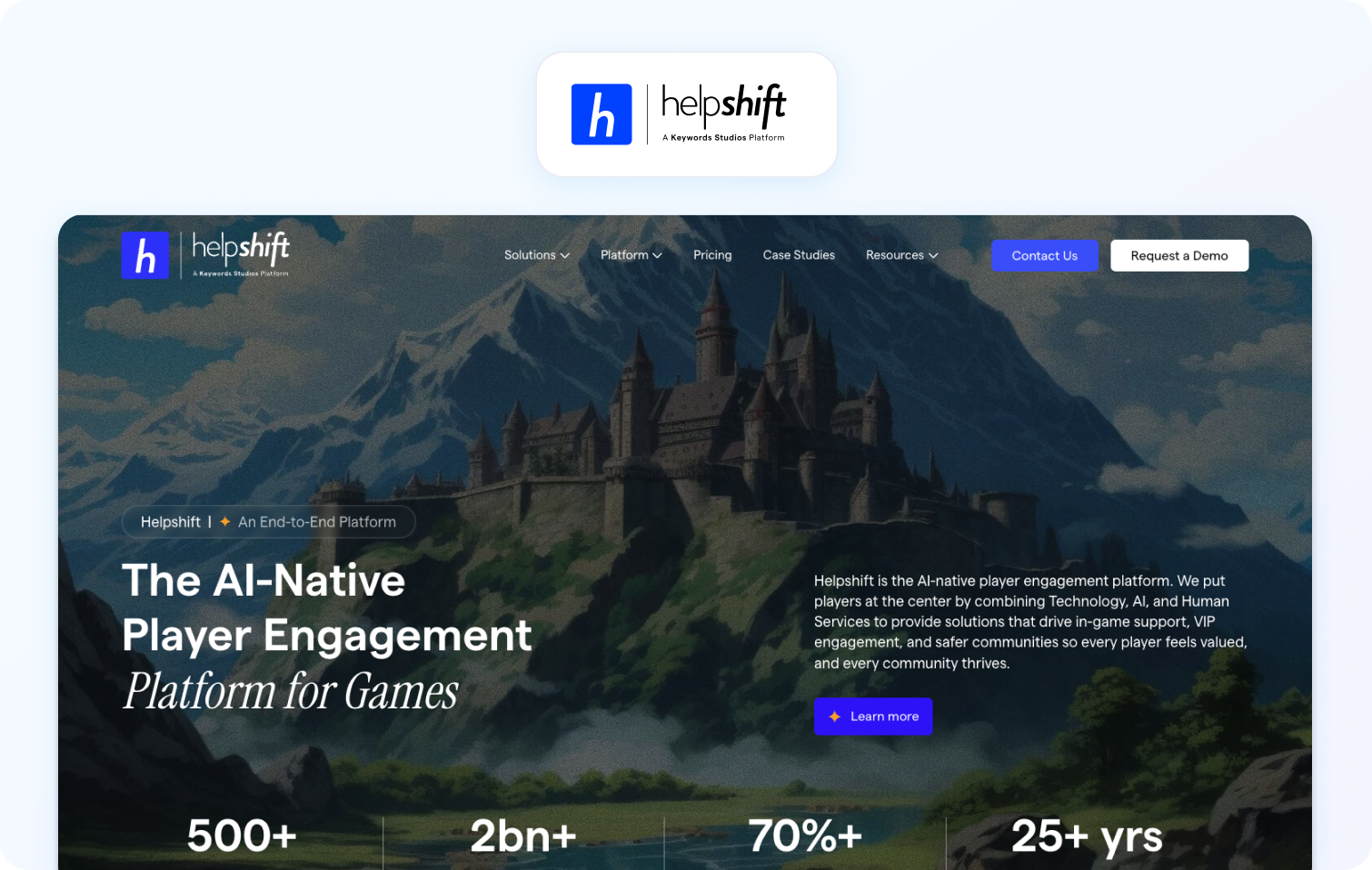Click the Helpshift logo in the site header
The image size is (1372, 870).
205,255
